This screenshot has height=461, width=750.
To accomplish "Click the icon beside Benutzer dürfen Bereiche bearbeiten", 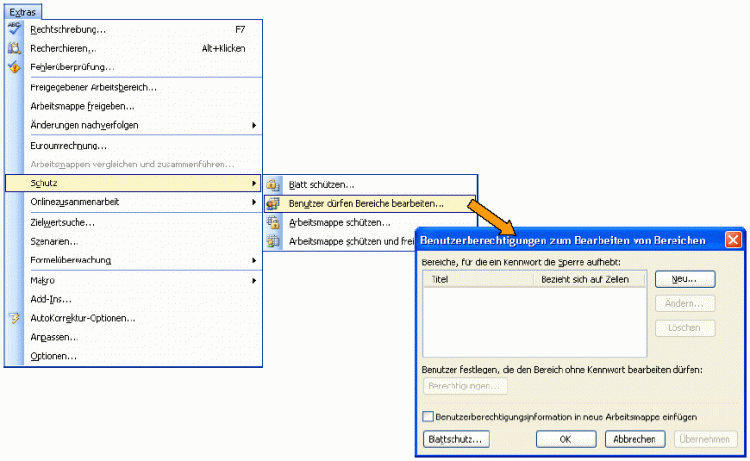I will click(274, 204).
